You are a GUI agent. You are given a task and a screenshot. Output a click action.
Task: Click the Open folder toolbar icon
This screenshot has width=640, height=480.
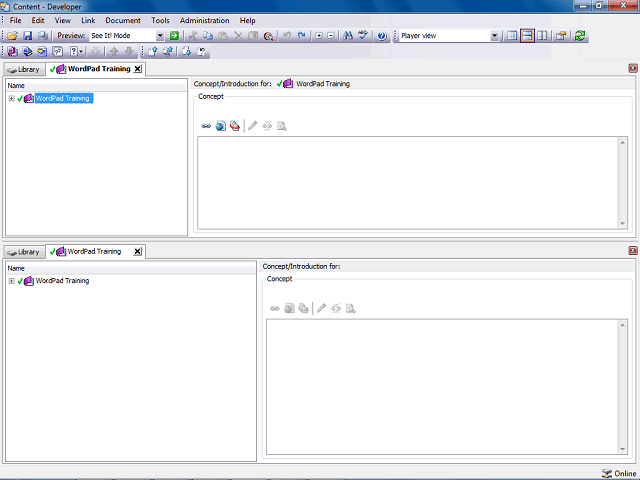[12, 36]
